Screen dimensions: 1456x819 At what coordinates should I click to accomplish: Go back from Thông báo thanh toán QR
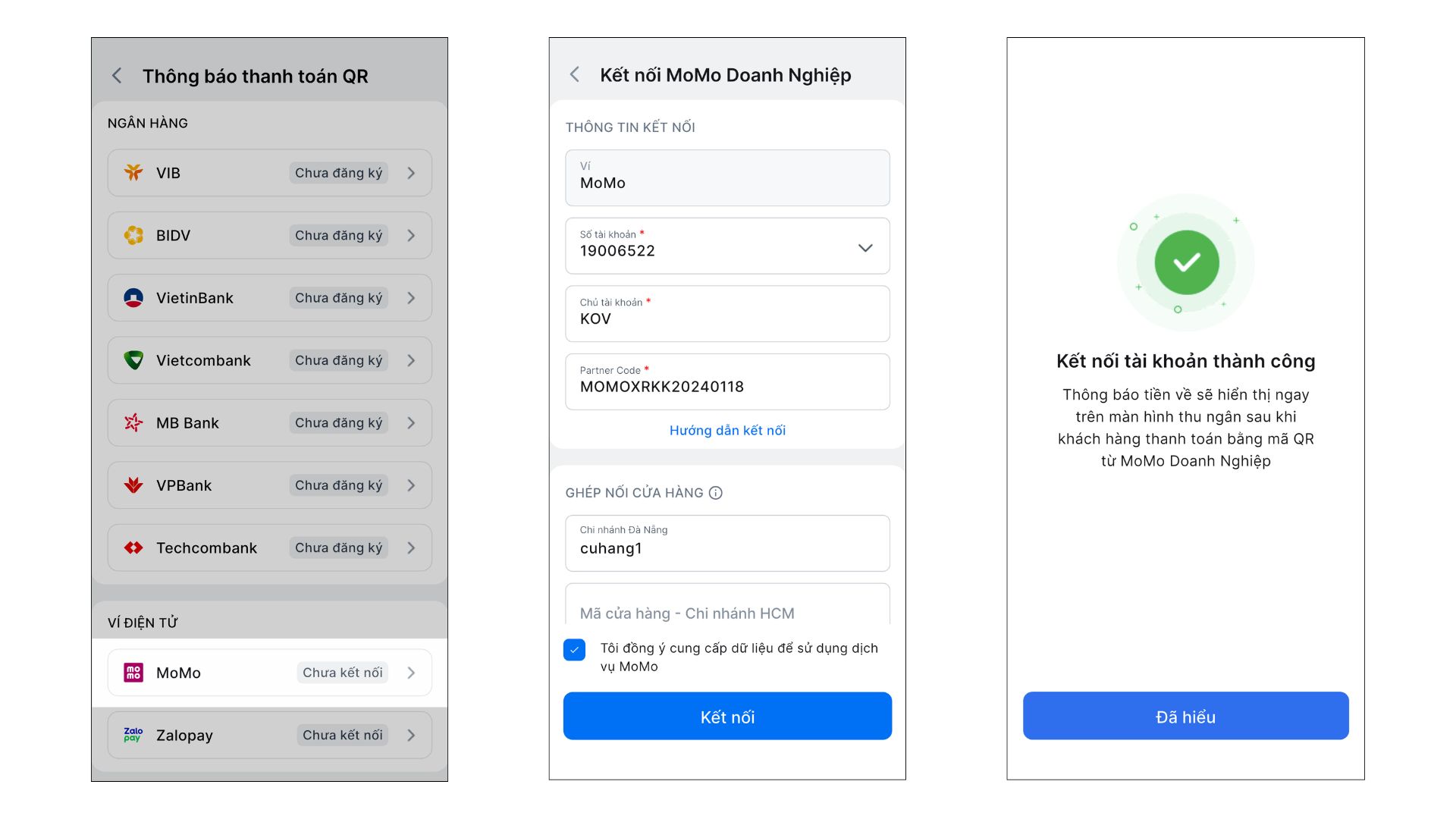pyautogui.click(x=117, y=76)
